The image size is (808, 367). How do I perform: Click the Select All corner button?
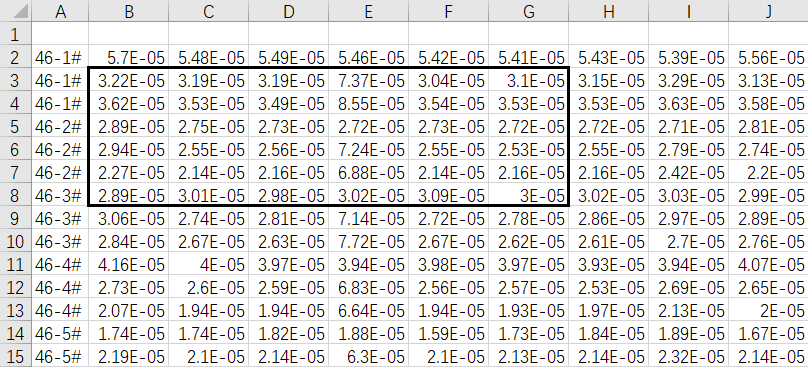15,11
